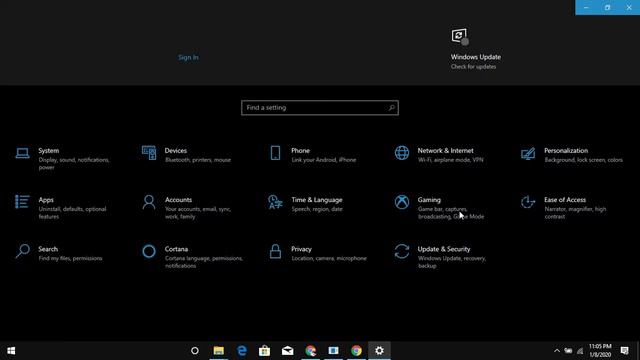
Task: Click the Cortana circle on the taskbar
Action: coord(195,351)
